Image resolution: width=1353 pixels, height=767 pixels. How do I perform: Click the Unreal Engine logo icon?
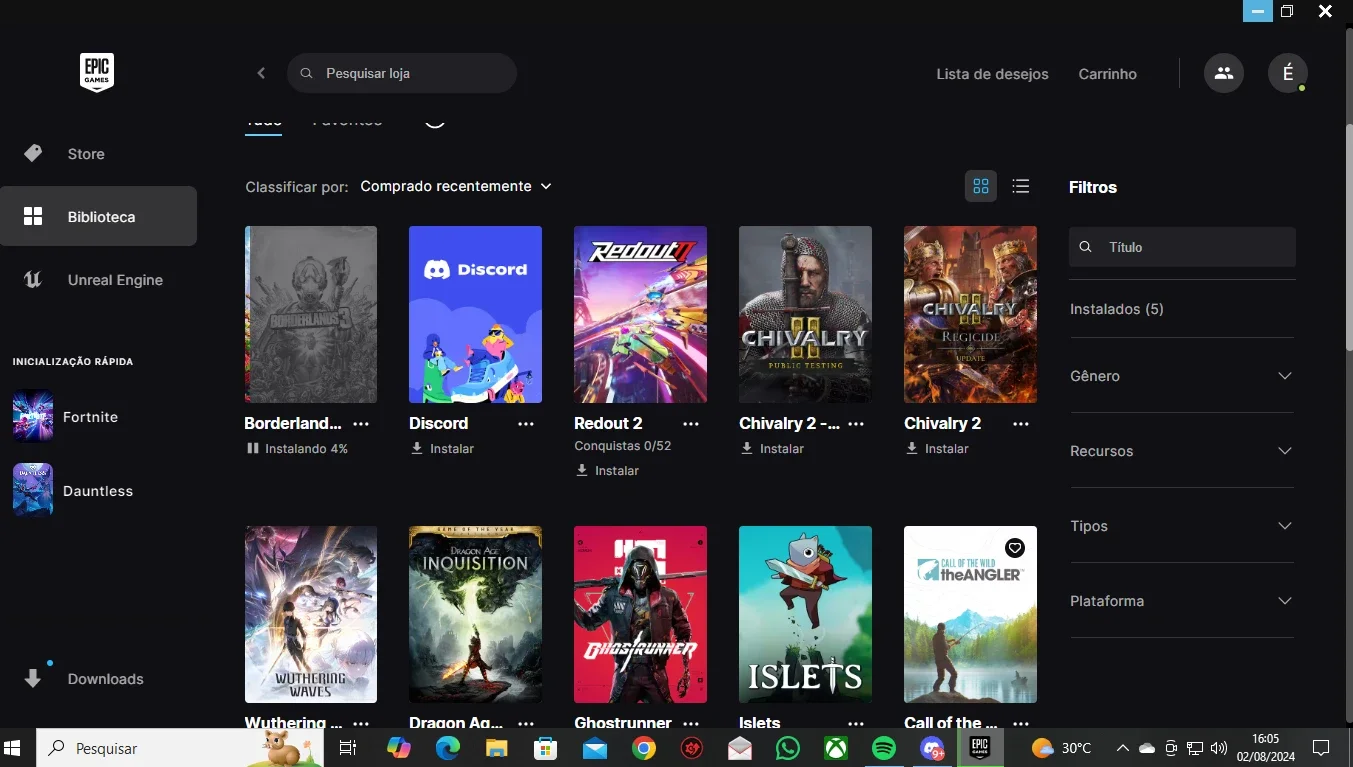pyautogui.click(x=33, y=280)
